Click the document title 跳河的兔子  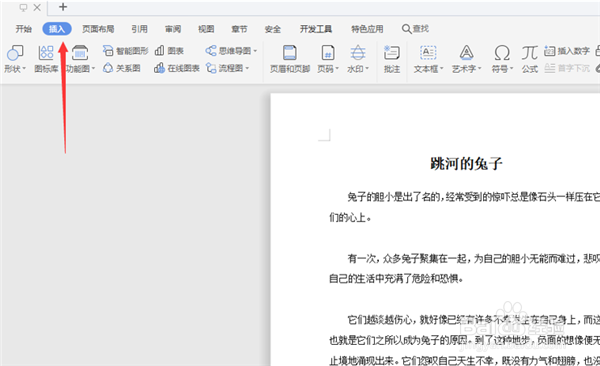[x=466, y=164]
